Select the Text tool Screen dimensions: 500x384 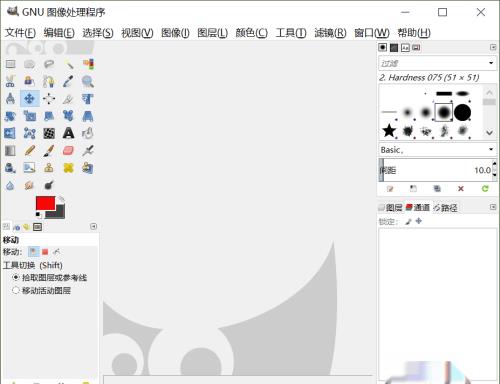(68, 133)
